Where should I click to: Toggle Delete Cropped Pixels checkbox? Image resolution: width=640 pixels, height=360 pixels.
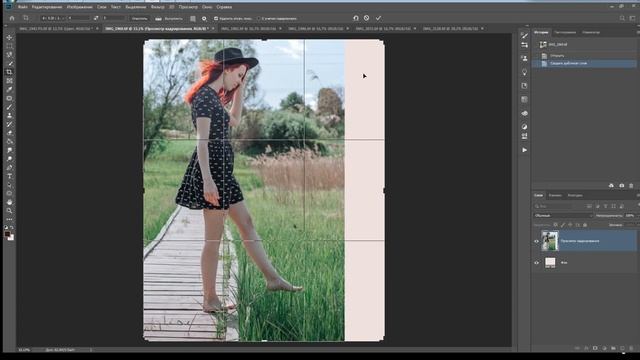[216, 18]
